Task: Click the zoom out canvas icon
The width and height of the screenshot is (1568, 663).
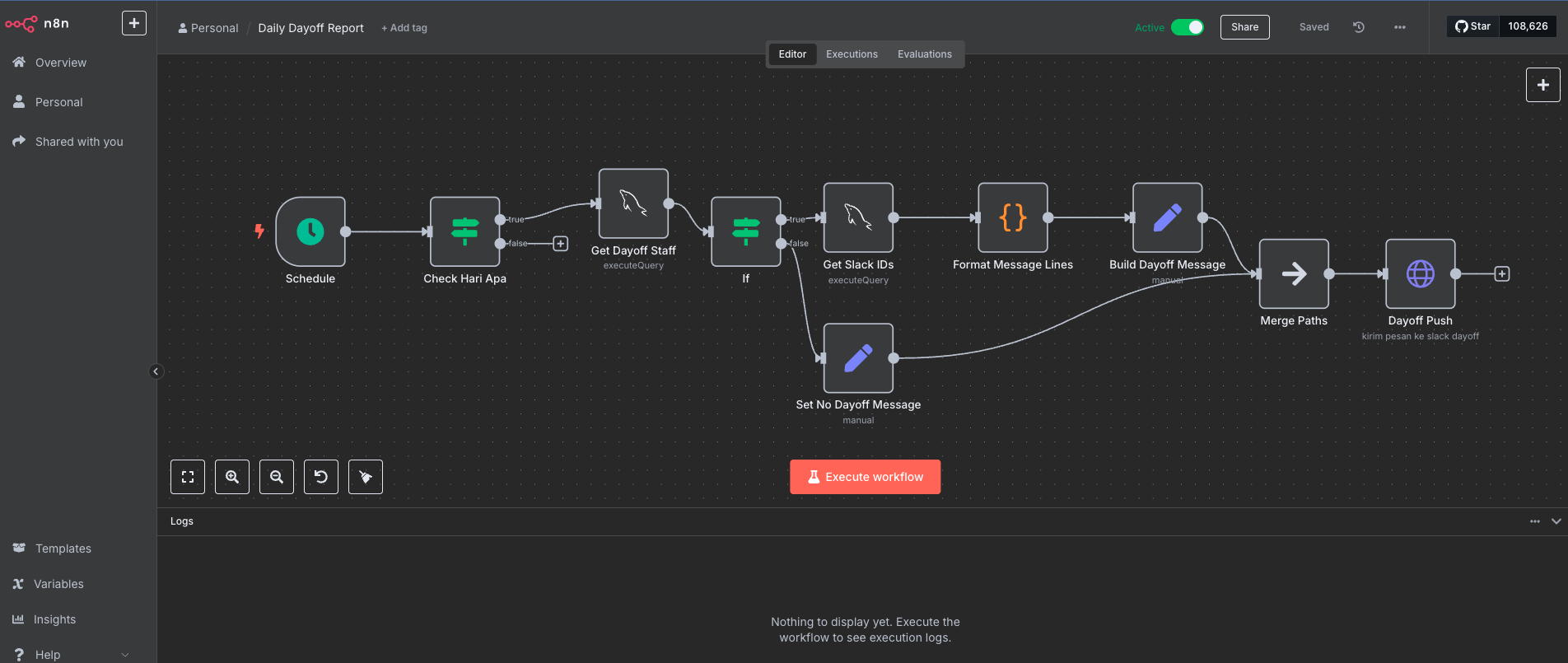Action: point(277,477)
